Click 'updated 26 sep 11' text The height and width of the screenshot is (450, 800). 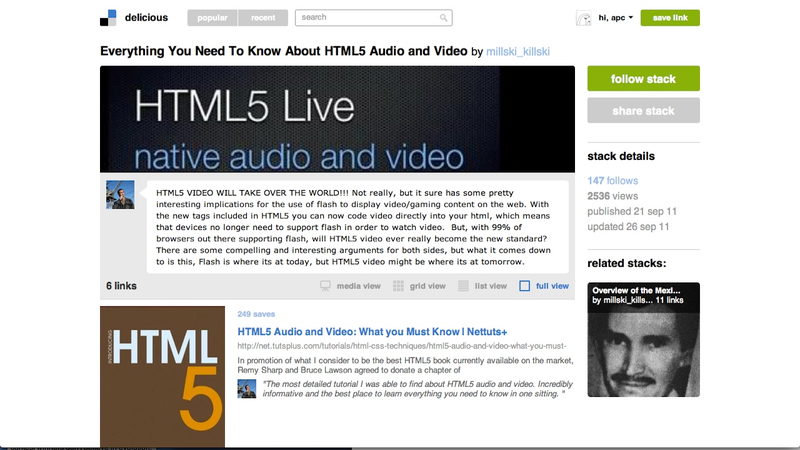pyautogui.click(x=628, y=227)
